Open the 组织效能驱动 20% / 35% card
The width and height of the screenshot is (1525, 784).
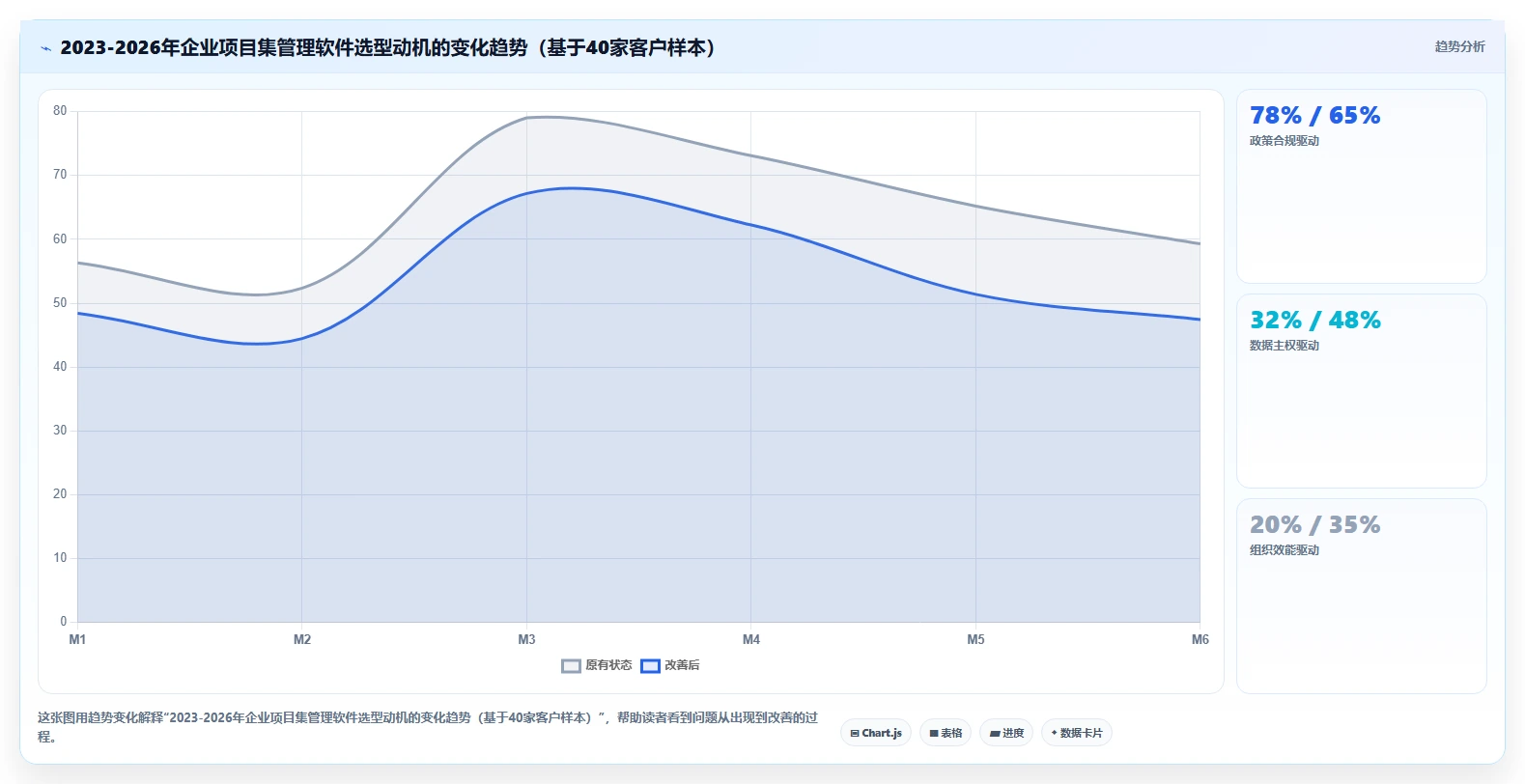click(x=1362, y=596)
